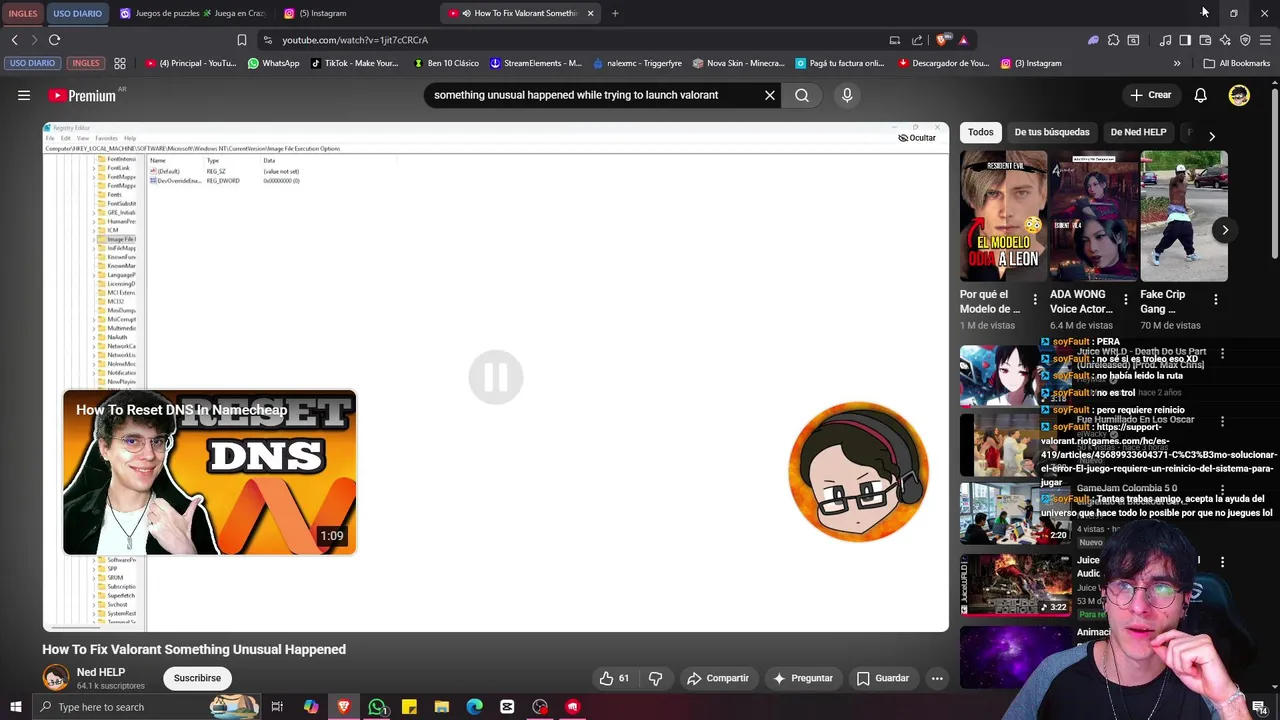Resume the video with center pause overlay

pyautogui.click(x=496, y=377)
